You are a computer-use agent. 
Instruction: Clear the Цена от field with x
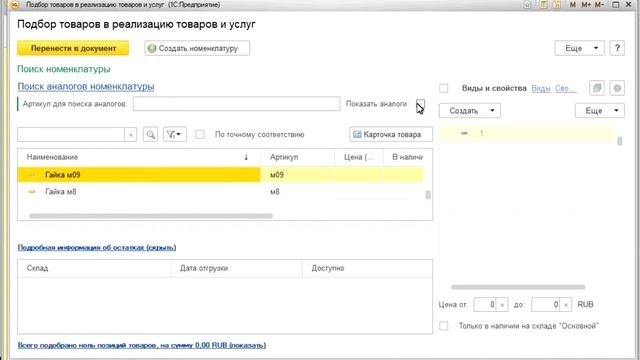pyautogui.click(x=502, y=304)
